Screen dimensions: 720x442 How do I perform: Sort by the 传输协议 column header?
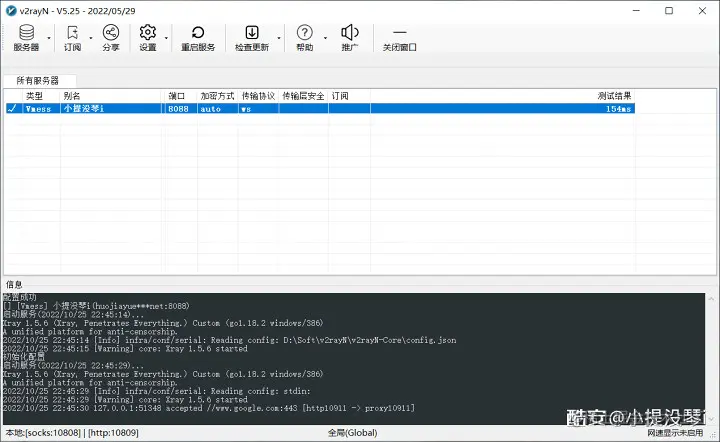tap(258, 96)
